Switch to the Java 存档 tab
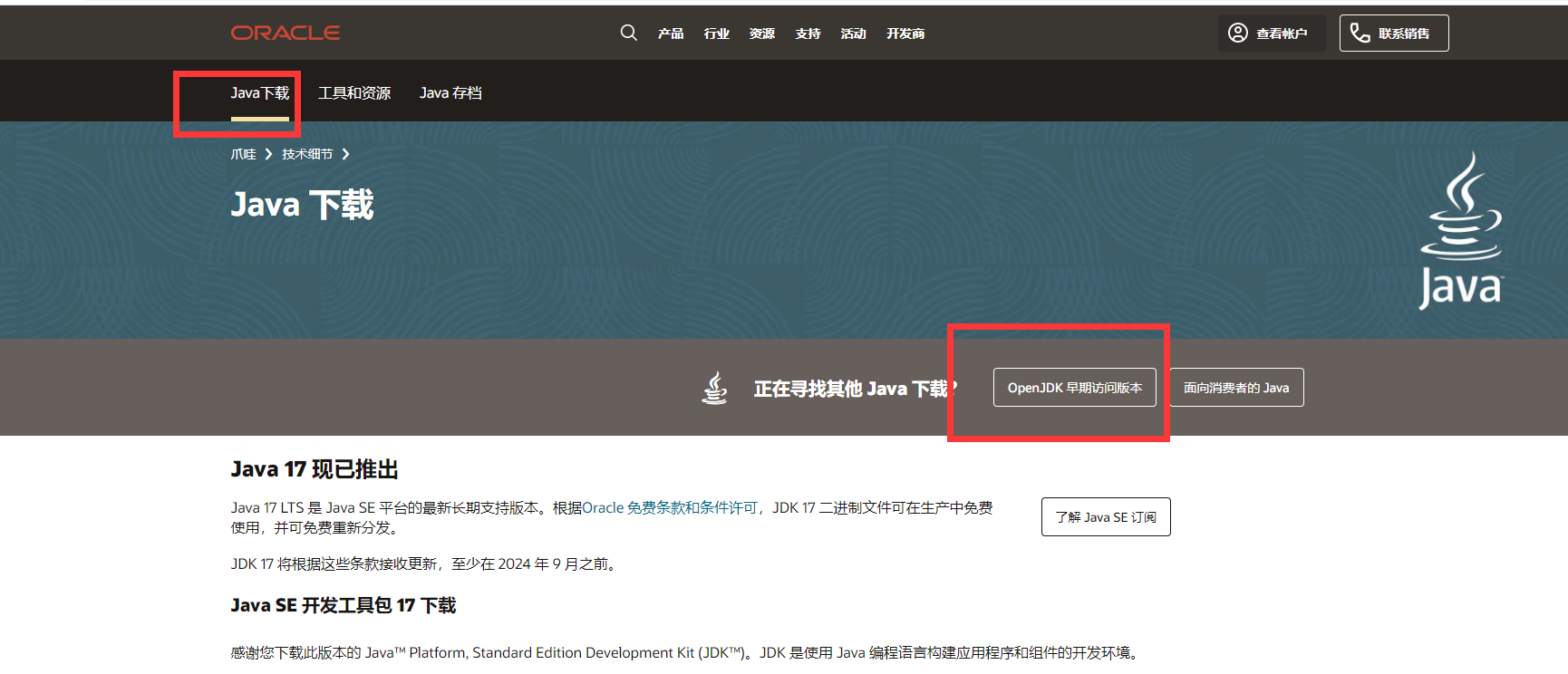 coord(450,93)
